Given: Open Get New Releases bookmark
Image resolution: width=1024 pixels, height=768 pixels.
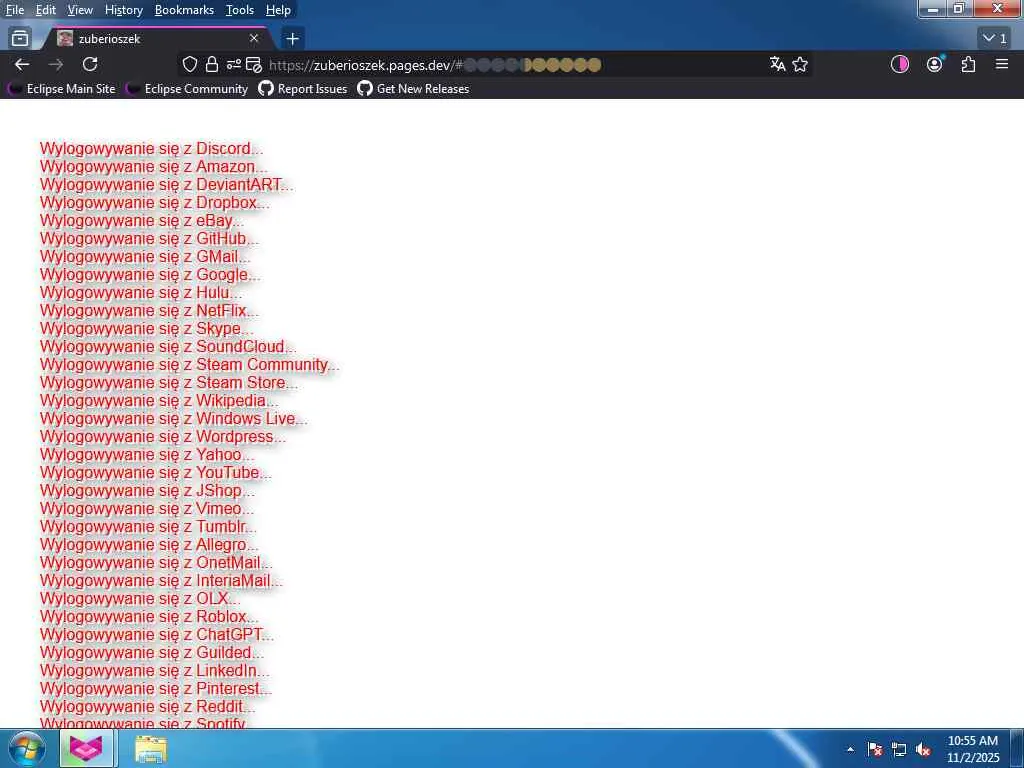Looking at the screenshot, I should click(x=413, y=89).
